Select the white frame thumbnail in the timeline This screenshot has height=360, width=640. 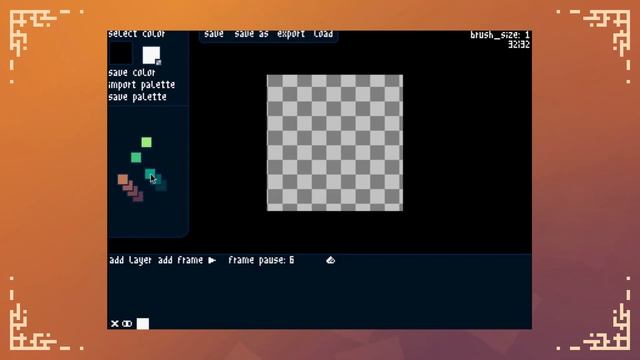tap(142, 324)
